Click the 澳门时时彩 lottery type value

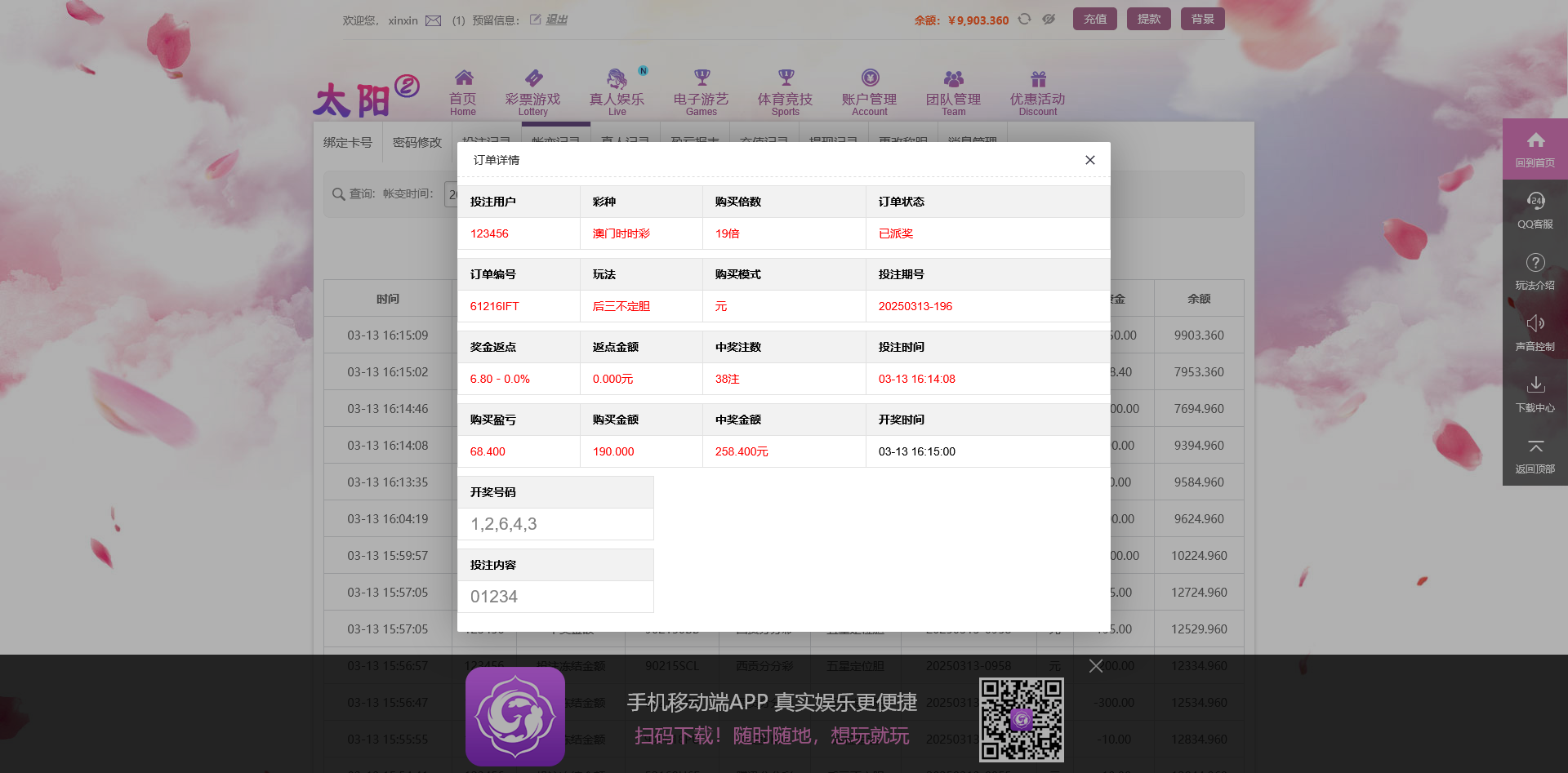click(621, 233)
